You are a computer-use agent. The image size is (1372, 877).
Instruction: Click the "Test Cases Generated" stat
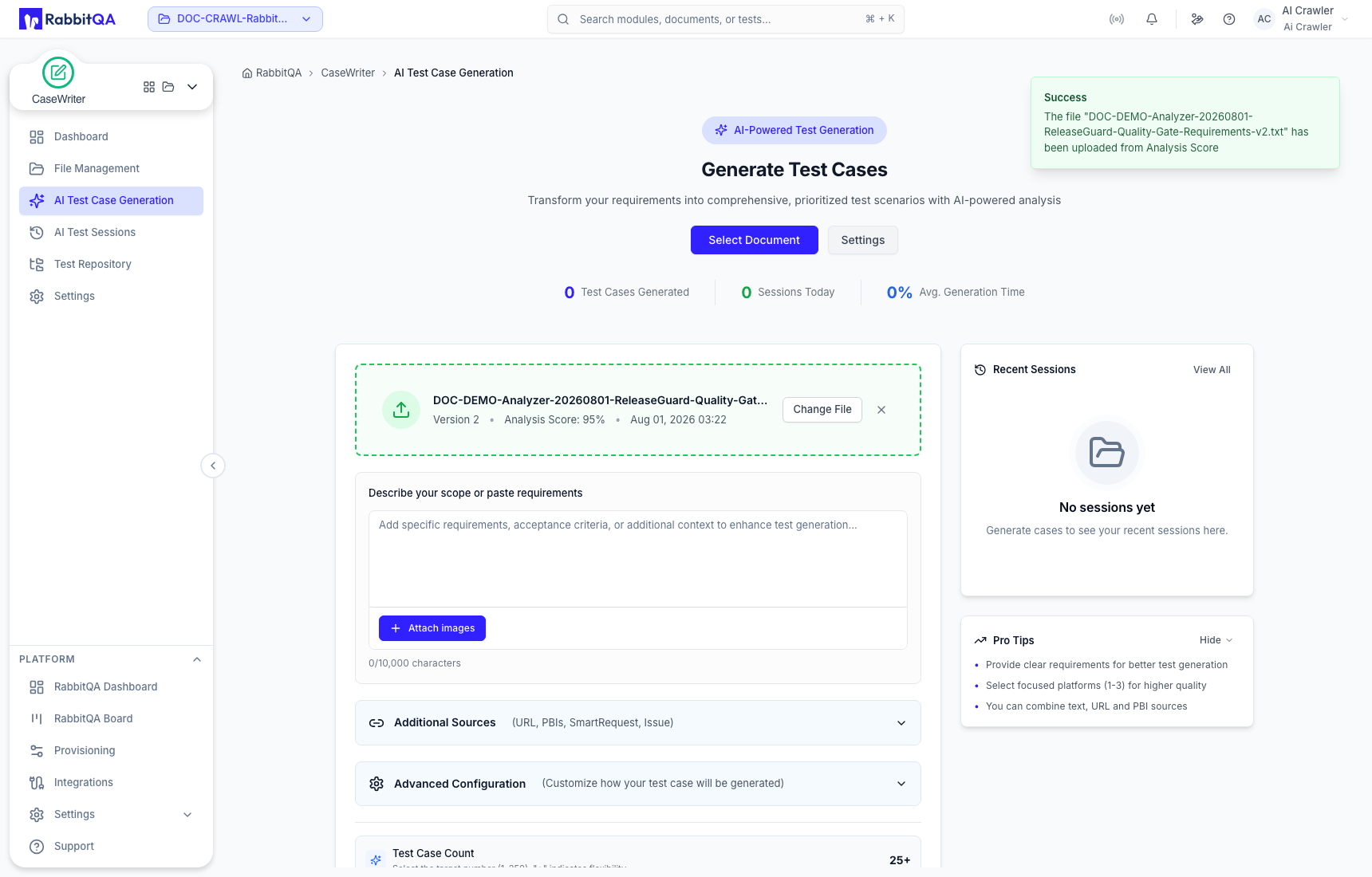tap(627, 293)
